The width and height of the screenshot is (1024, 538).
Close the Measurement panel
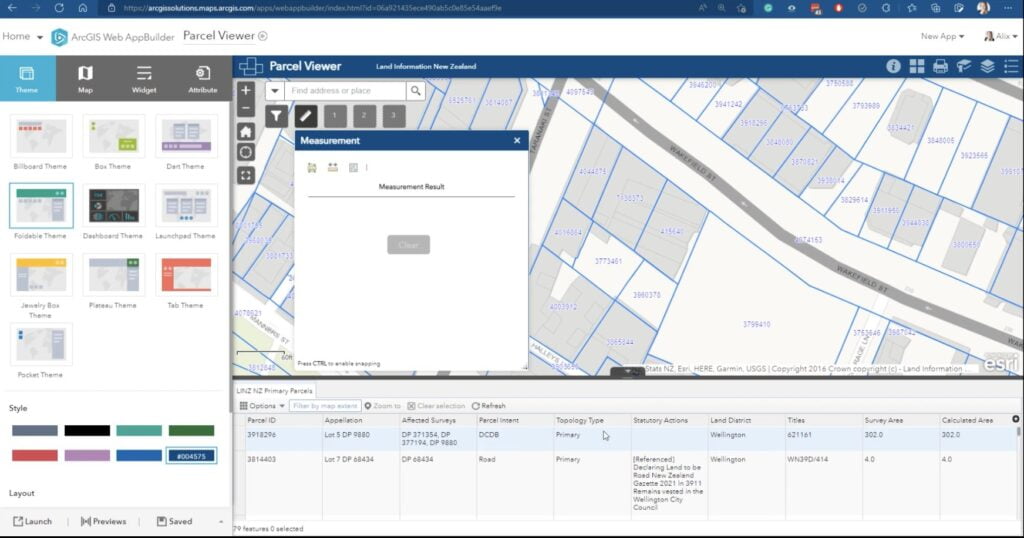pyautogui.click(x=517, y=140)
